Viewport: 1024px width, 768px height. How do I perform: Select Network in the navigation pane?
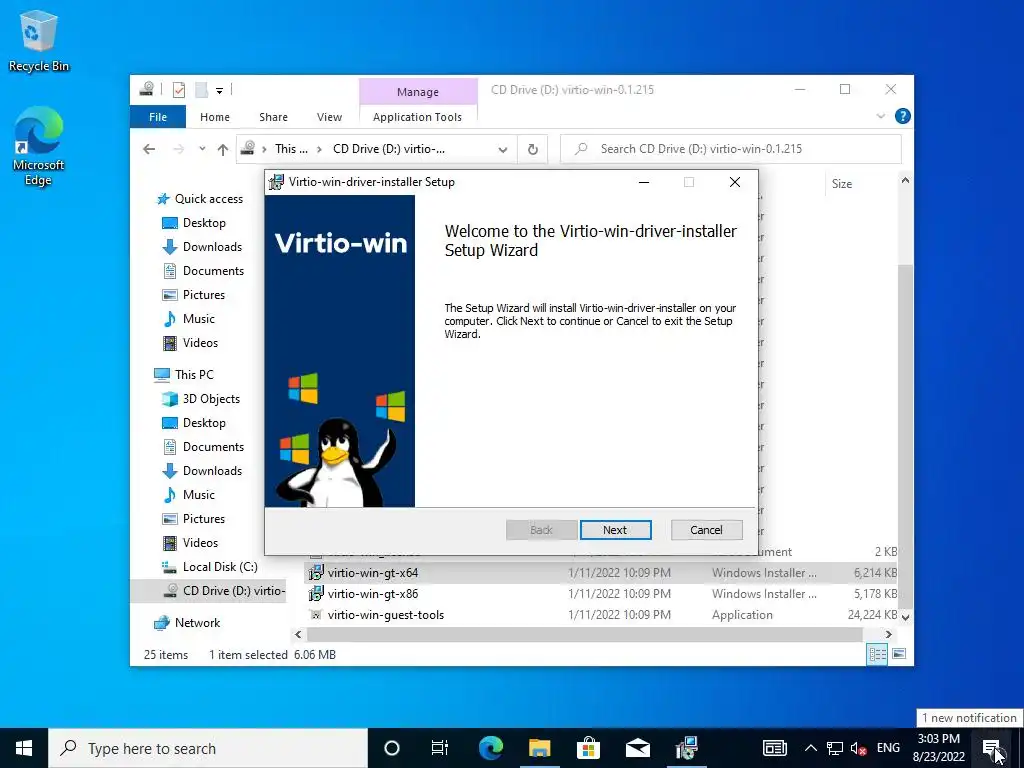pos(187,623)
